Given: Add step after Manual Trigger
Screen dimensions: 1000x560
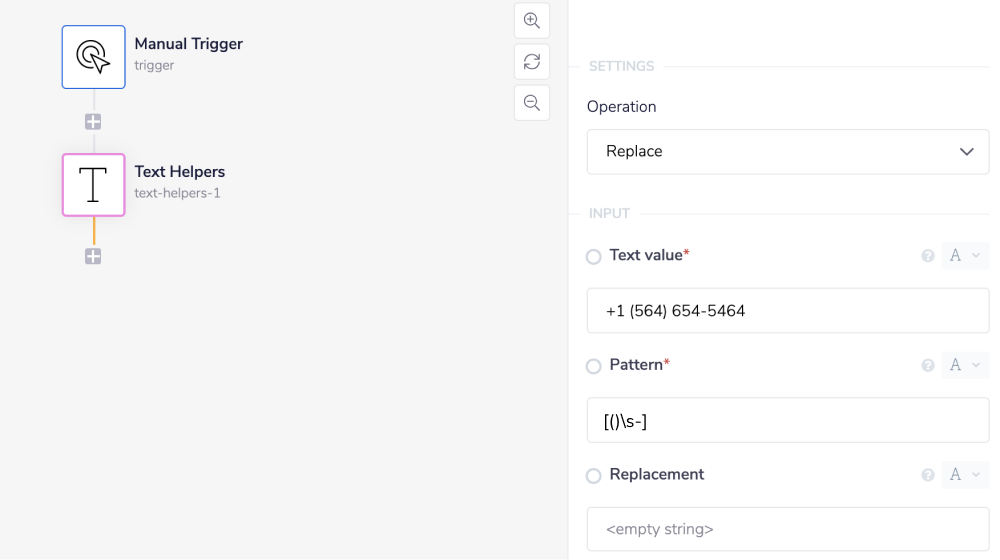Looking at the screenshot, I should 93,122.
